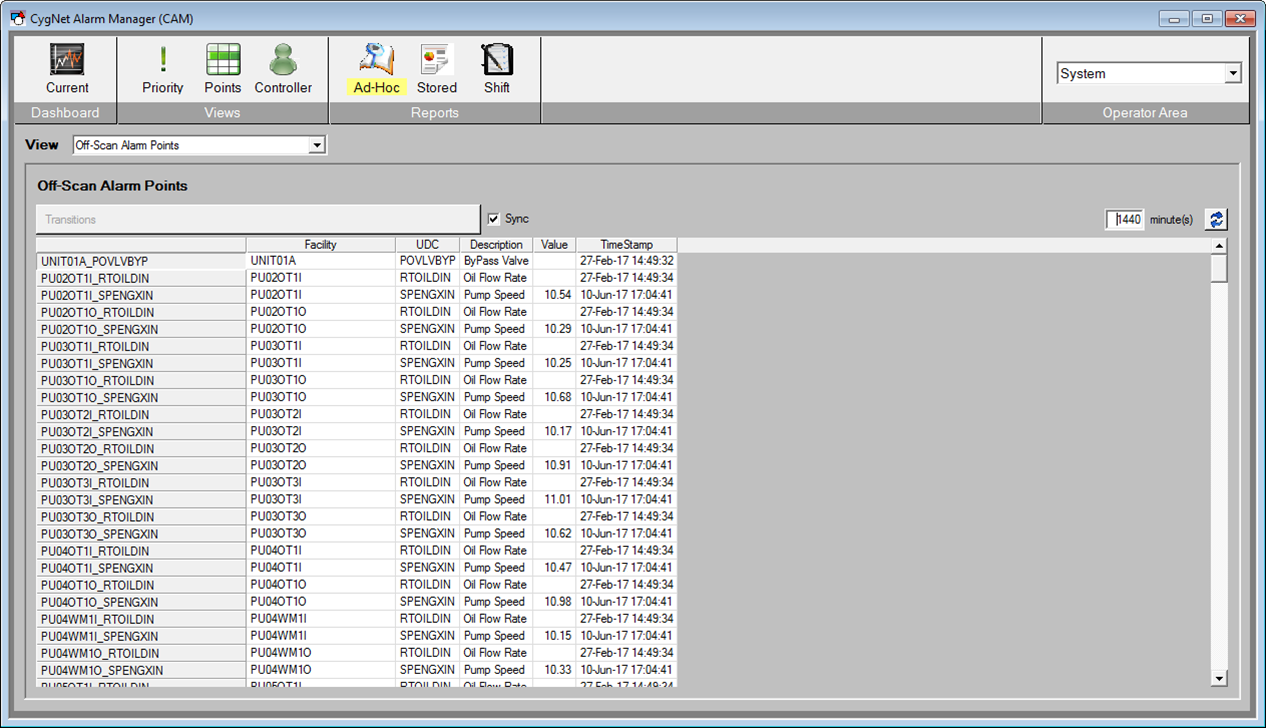Click the value cell 10.47

coord(555,568)
